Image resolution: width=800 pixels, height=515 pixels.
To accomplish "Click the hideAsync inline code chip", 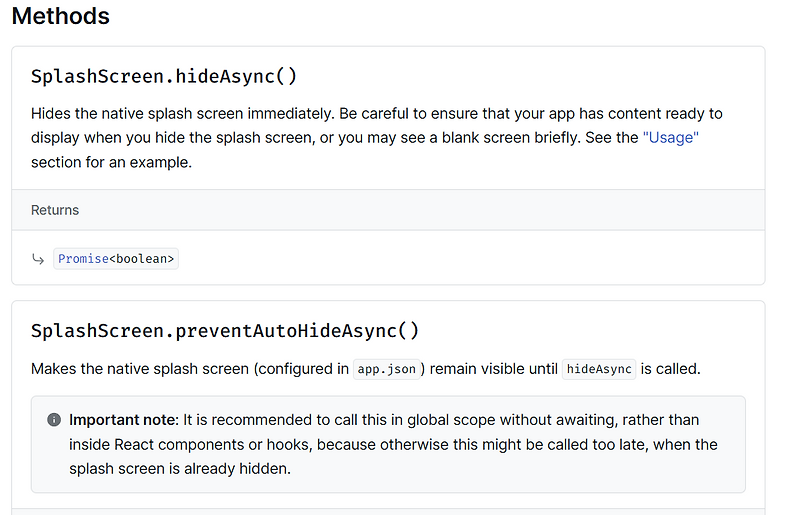I will [x=599, y=369].
